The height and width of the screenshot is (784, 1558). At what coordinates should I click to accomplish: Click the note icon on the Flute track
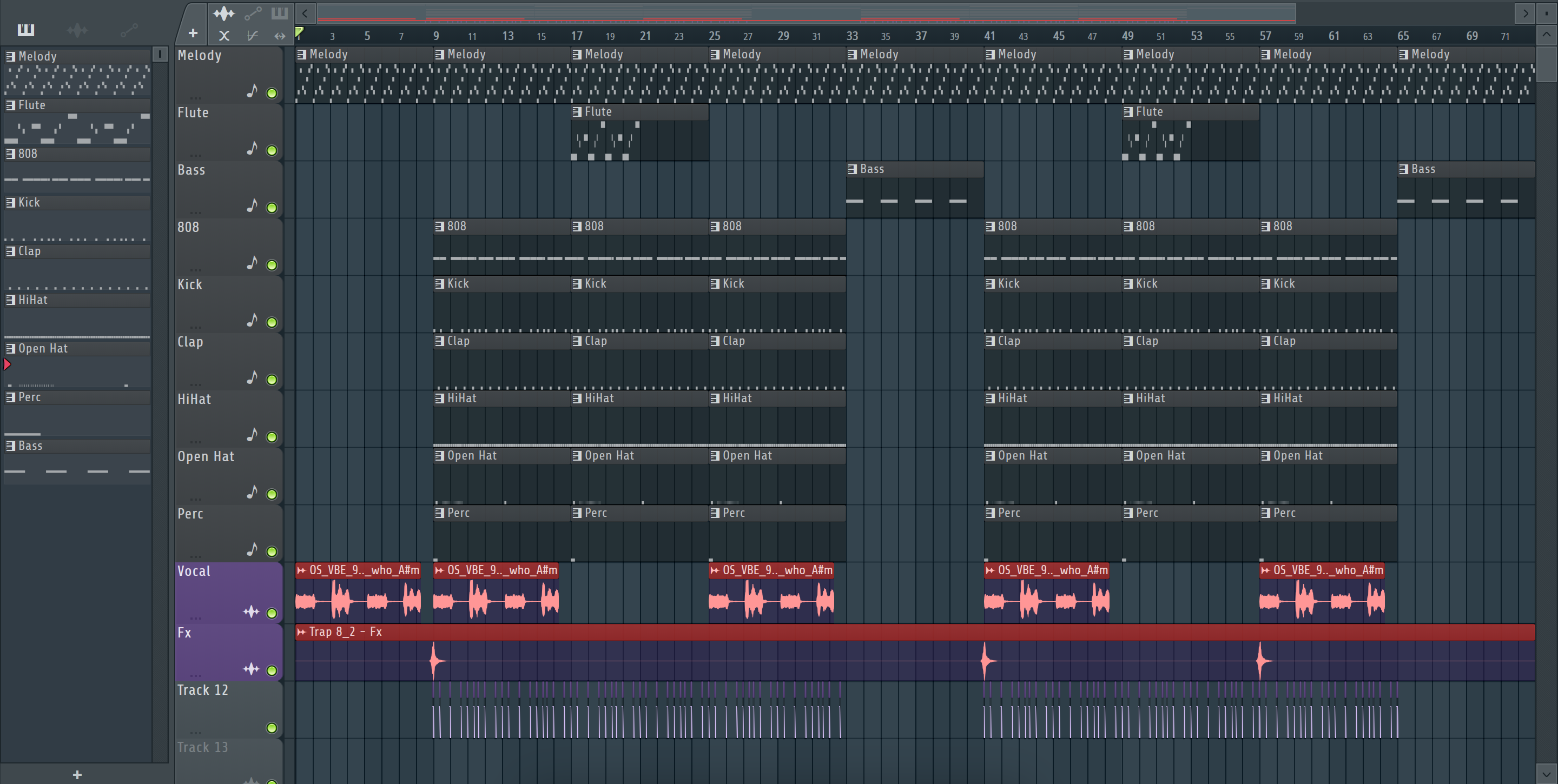(252, 148)
